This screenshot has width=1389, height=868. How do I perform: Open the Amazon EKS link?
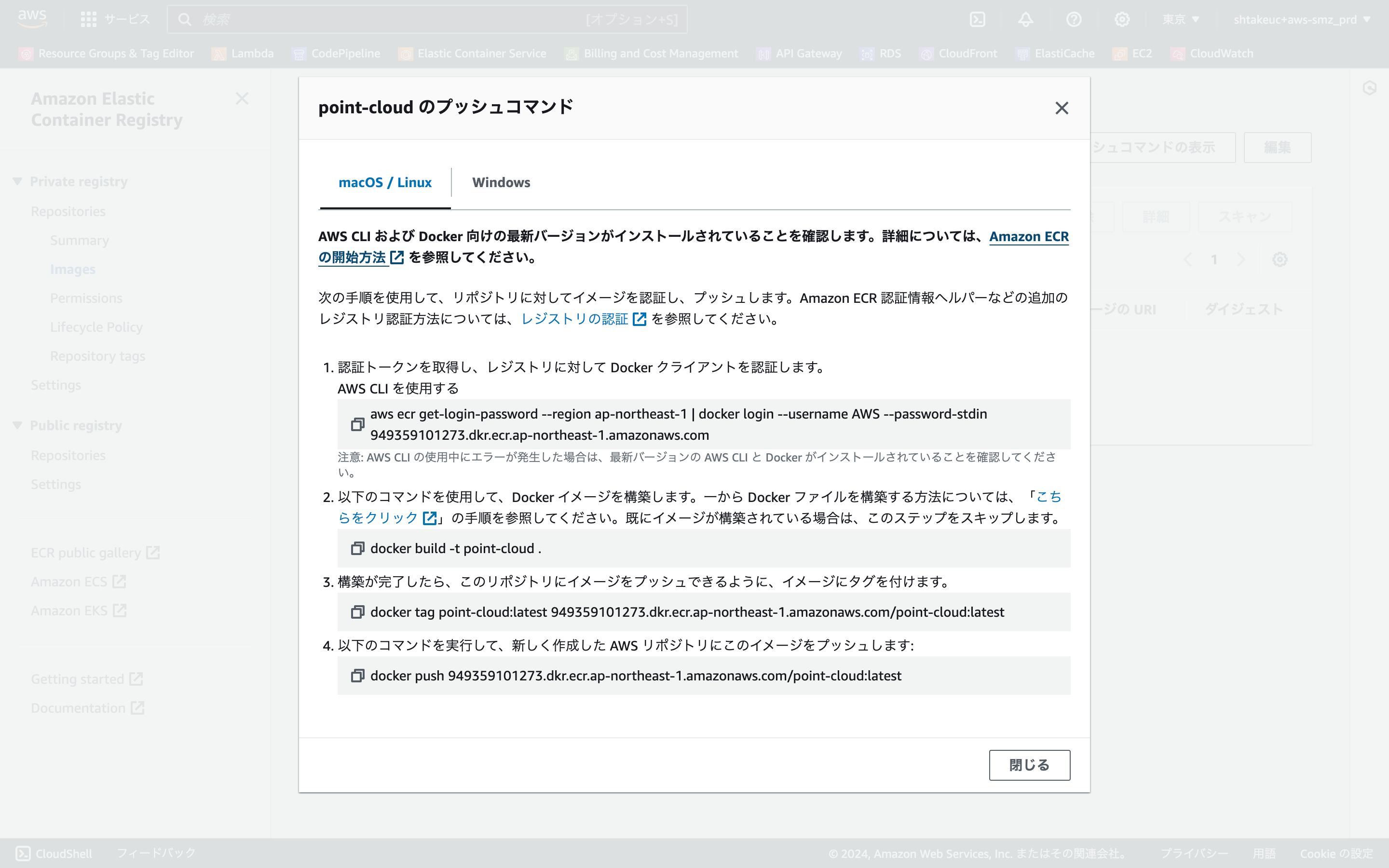pos(79,610)
